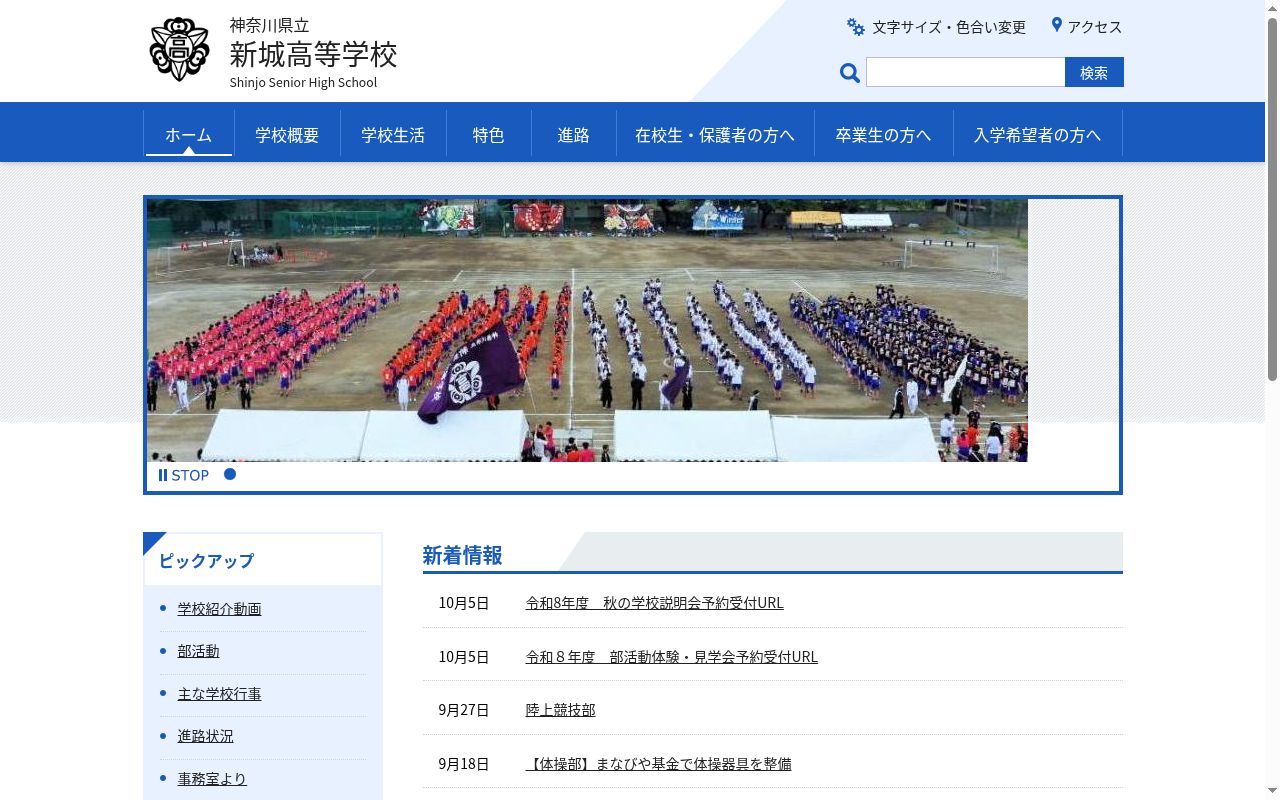Click the ピックアップ sidebar heading
The image size is (1280, 800).
coord(206,560)
